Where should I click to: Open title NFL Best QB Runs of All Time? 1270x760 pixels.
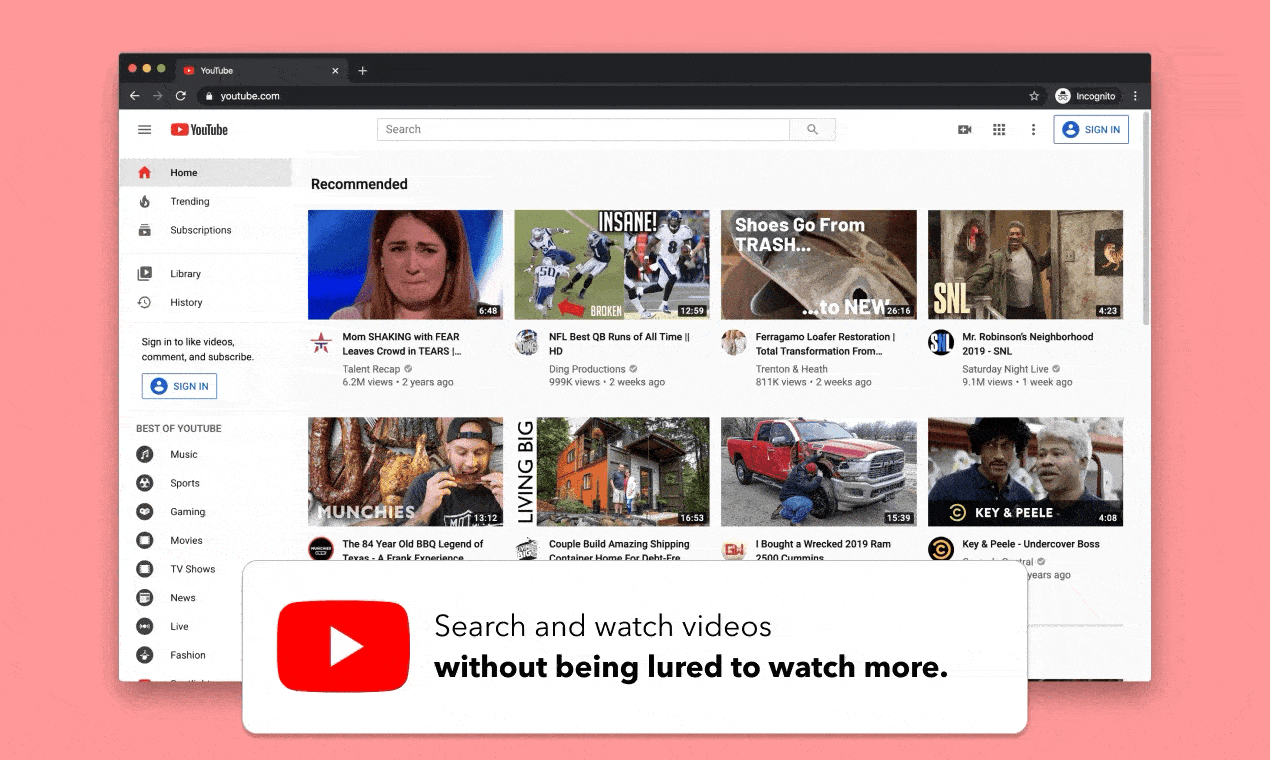[620, 344]
